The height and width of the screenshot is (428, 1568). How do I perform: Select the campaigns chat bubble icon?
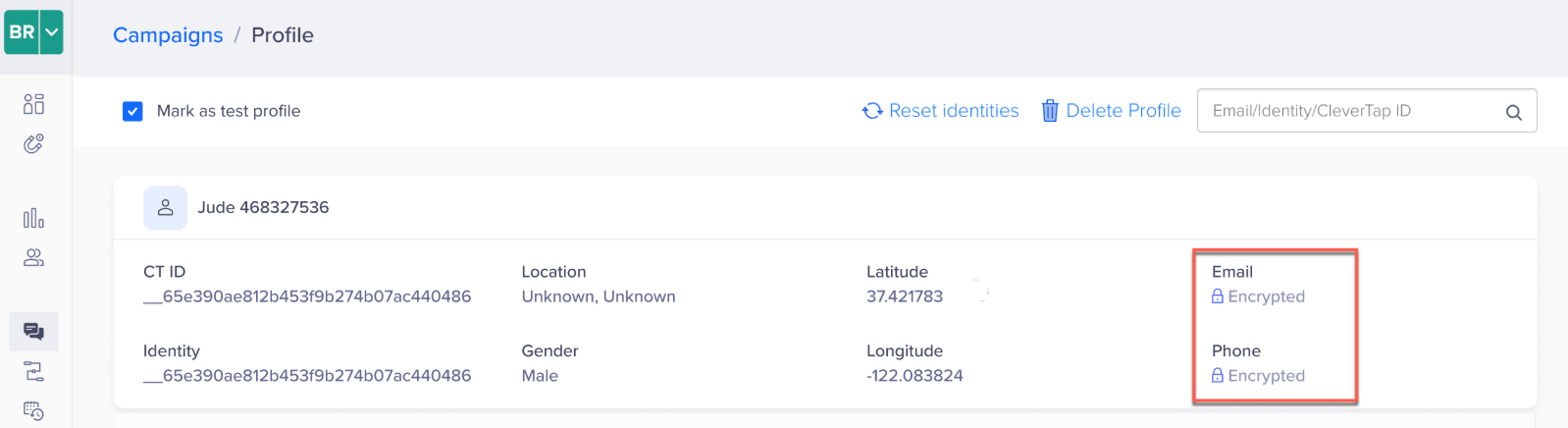(x=33, y=332)
